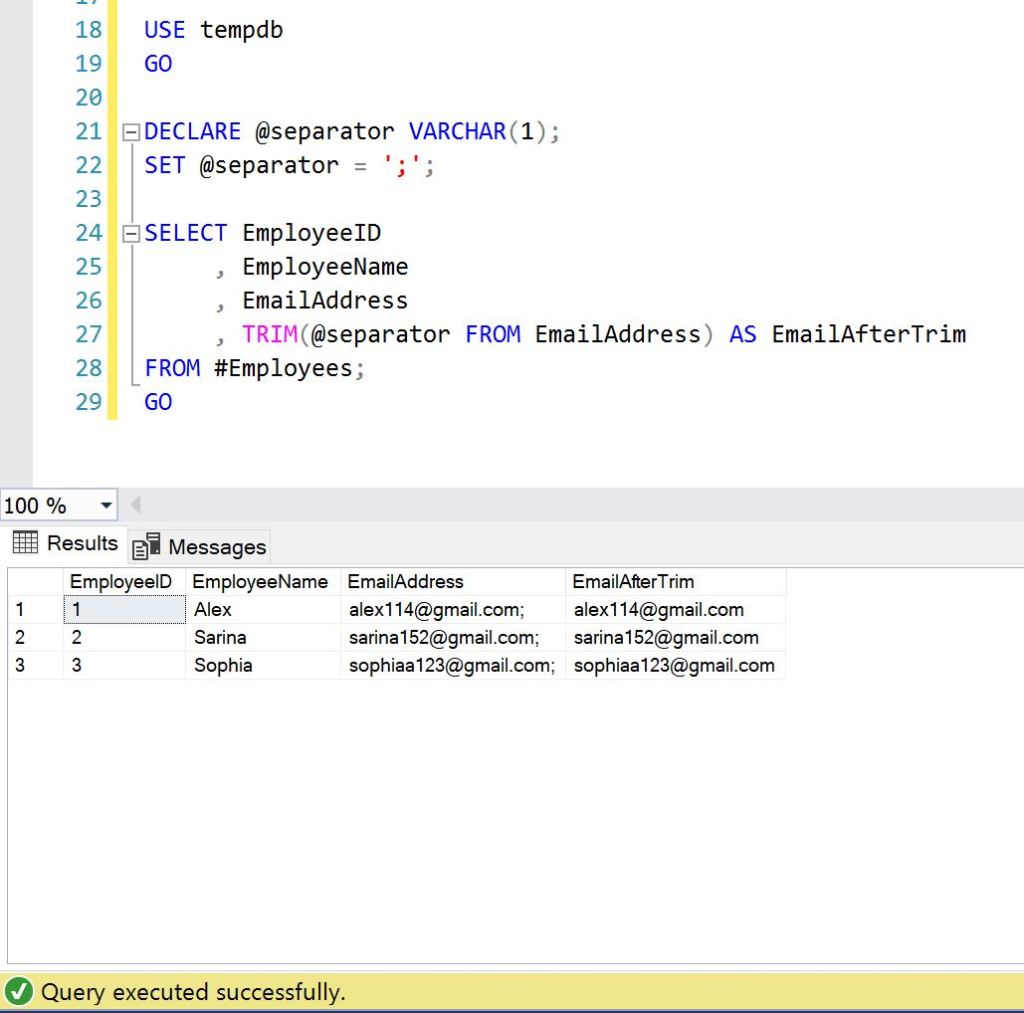
Task: Open the 100 % zoom dropdown
Action: 106,505
